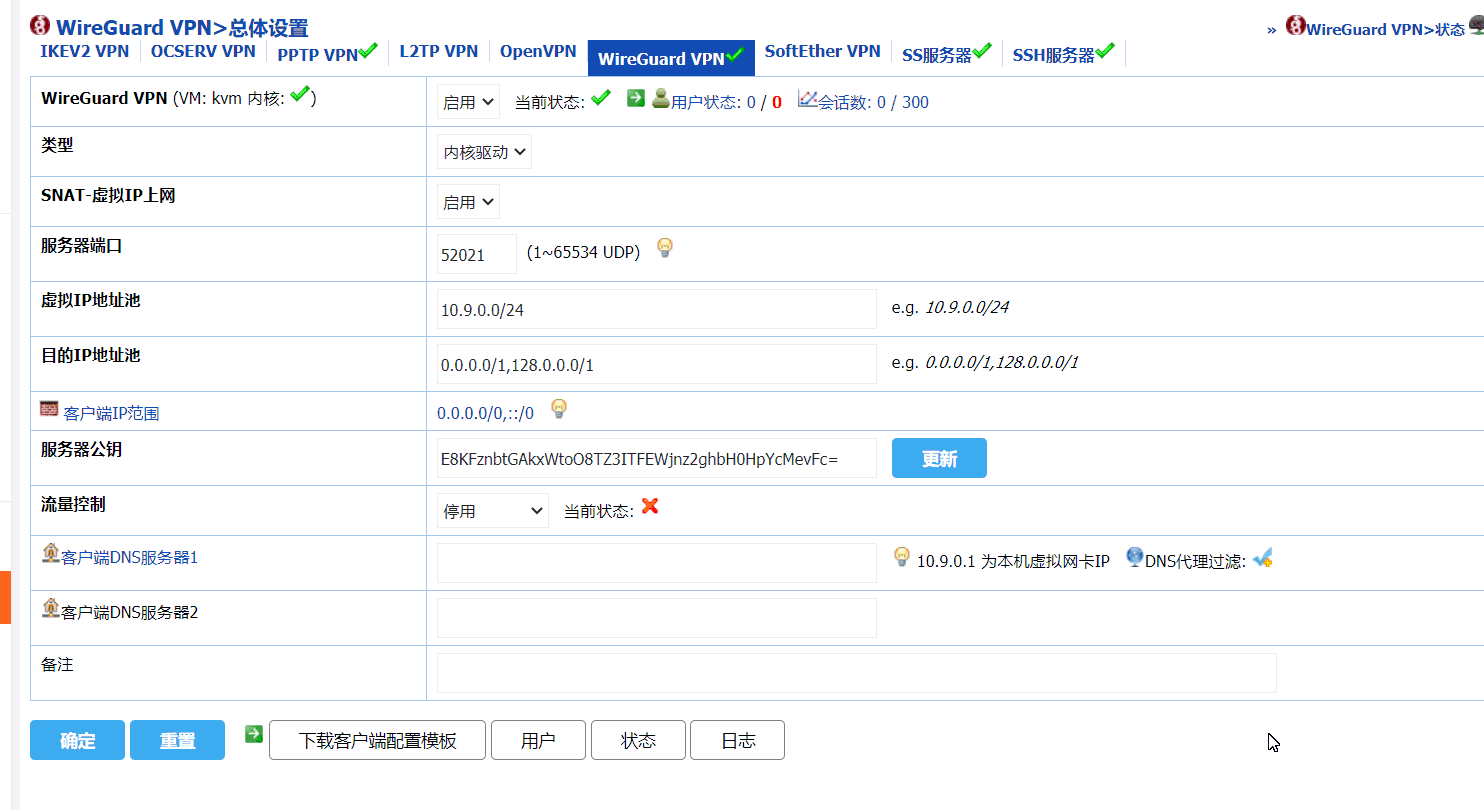Click the 用户 button
The height and width of the screenshot is (810, 1484).
point(538,740)
